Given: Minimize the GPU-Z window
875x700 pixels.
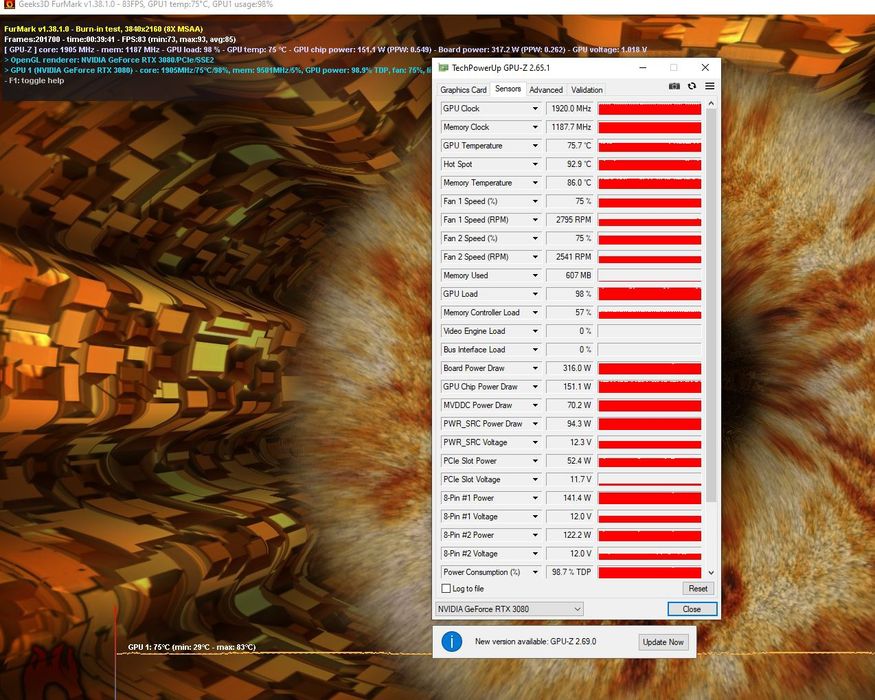Looking at the screenshot, I should coord(643,68).
